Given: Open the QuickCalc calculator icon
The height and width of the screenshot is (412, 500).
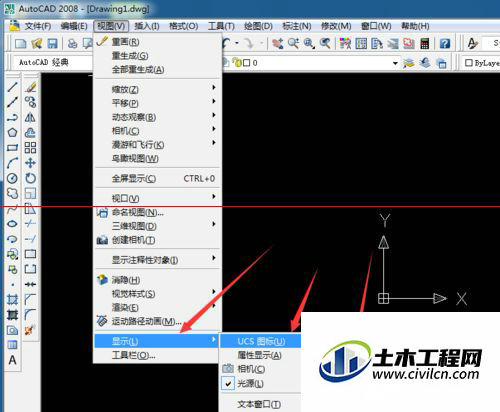Looking at the screenshot, I should (424, 43).
